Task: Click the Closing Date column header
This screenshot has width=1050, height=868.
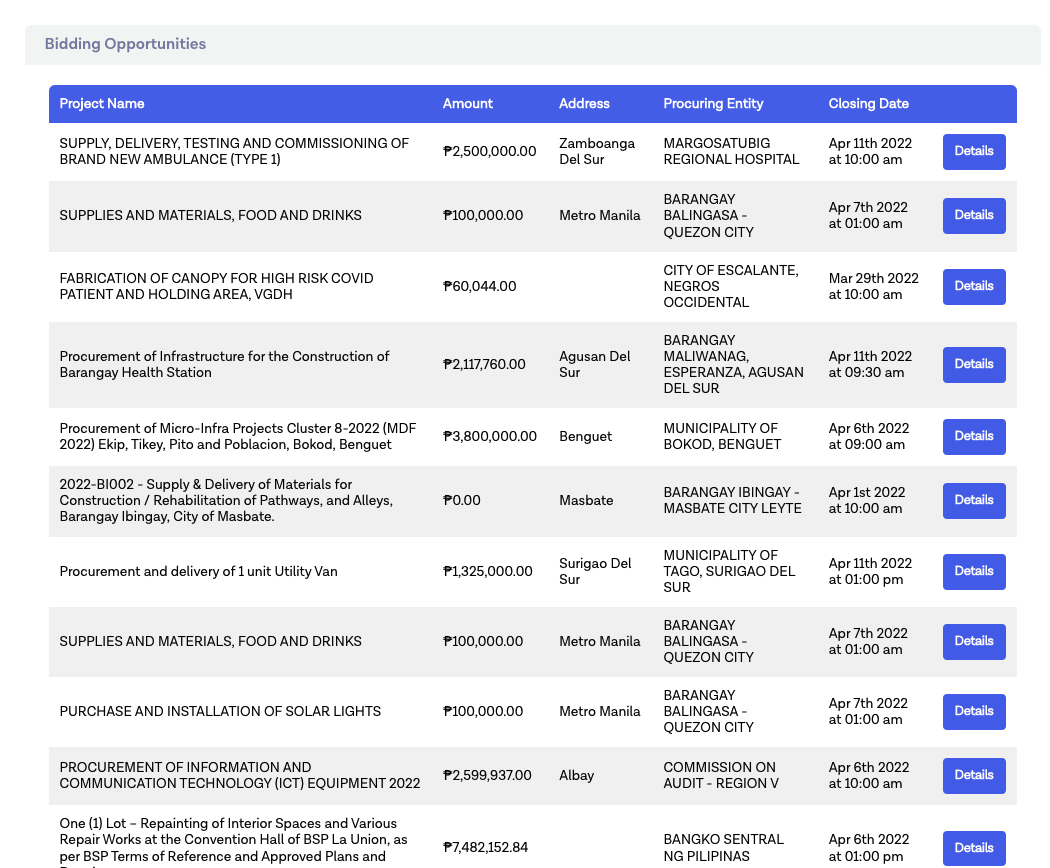Action: 868,104
